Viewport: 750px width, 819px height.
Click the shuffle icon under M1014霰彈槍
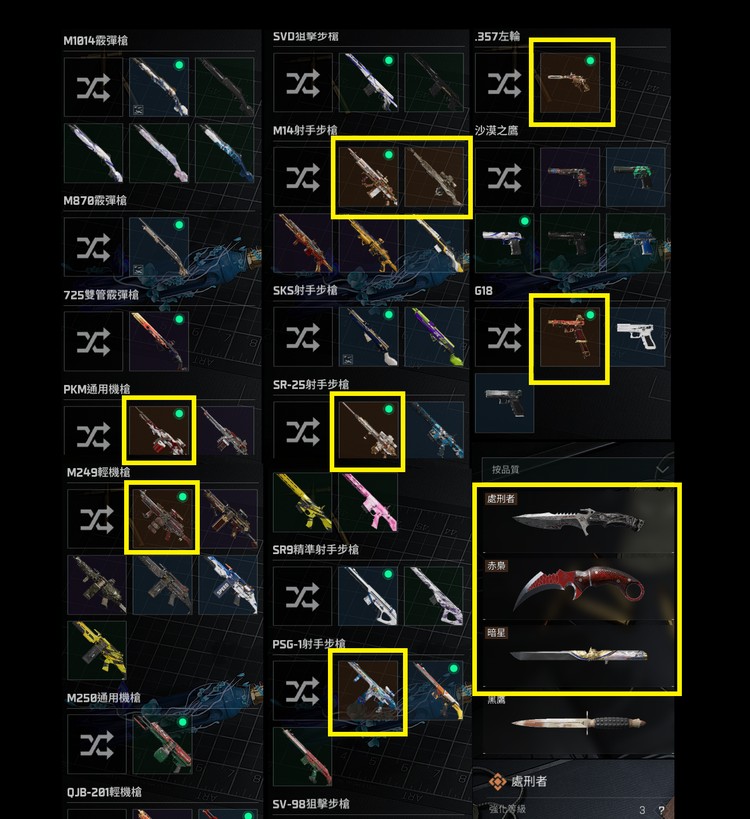pos(93,87)
